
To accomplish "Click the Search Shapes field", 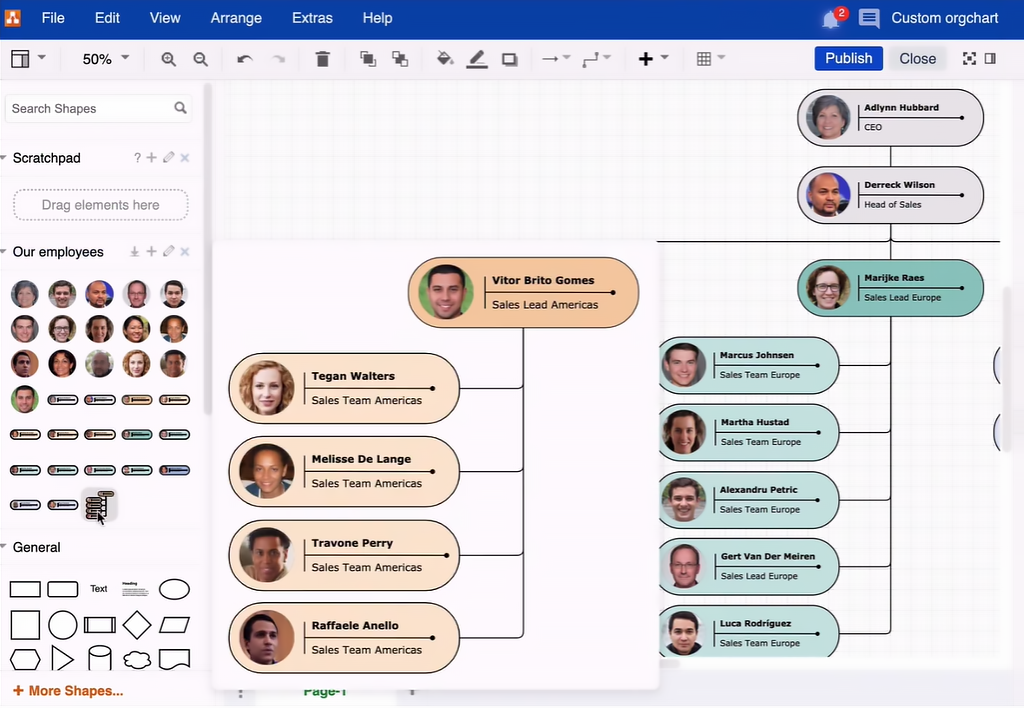I will [x=98, y=108].
